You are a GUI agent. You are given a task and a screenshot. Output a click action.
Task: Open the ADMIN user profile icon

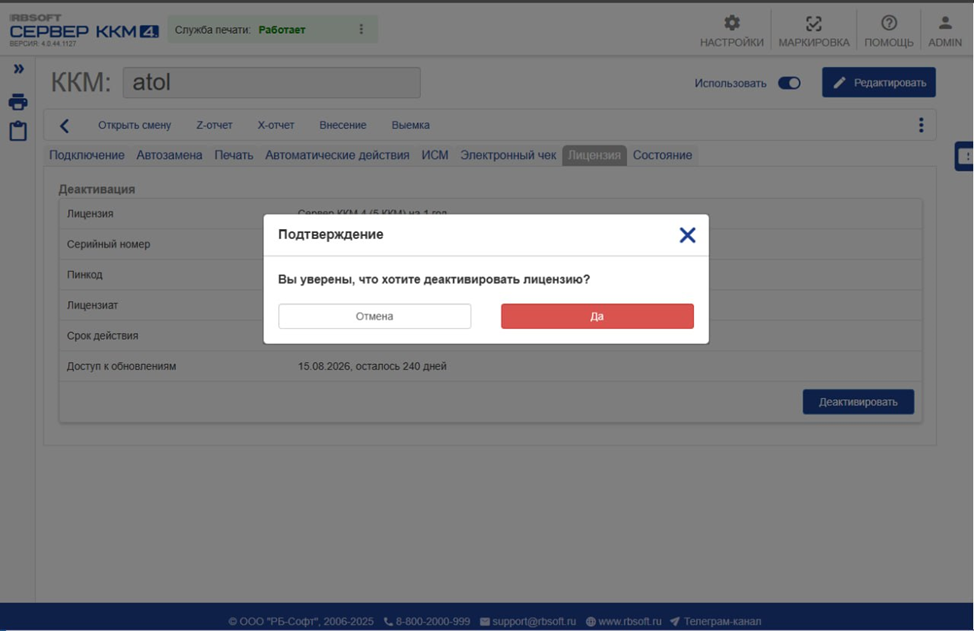[x=944, y=24]
